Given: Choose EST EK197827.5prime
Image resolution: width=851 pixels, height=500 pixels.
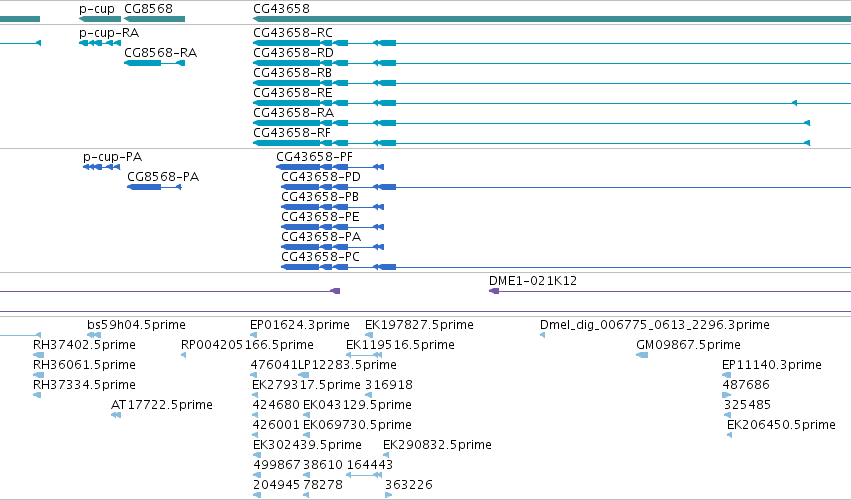Looking at the screenshot, I should point(419,325).
